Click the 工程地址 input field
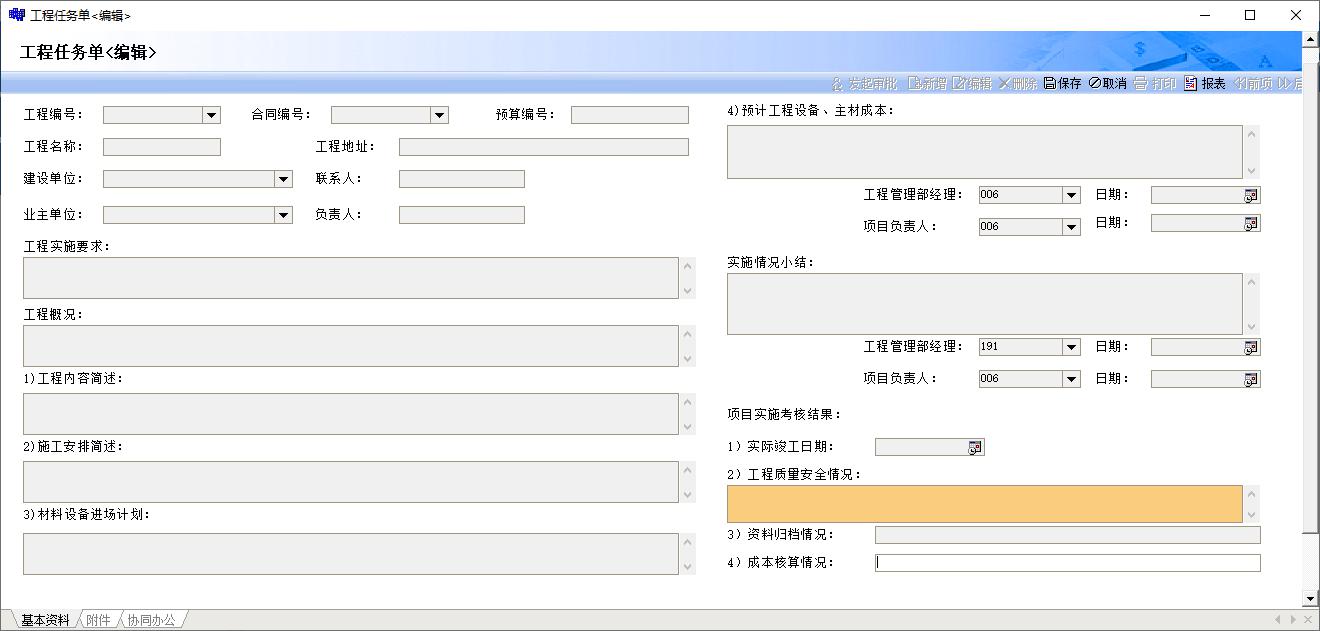Image resolution: width=1320 pixels, height=631 pixels. 543,148
